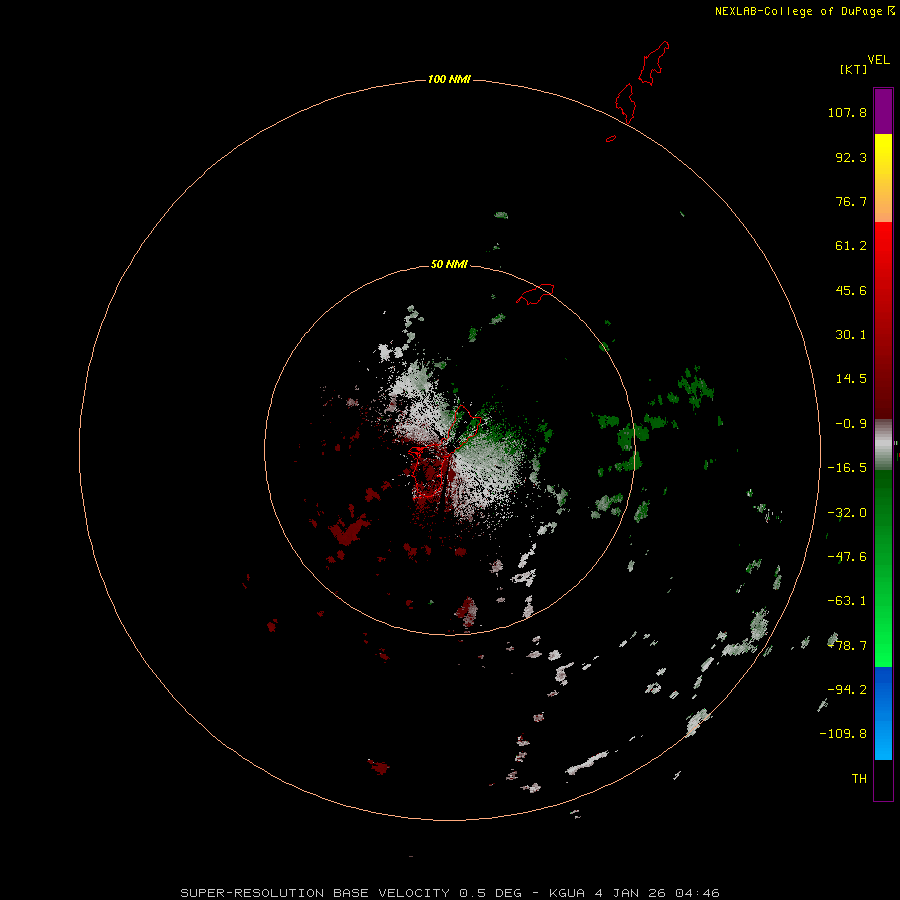Click the Super-Resolution Base Velocity caption
The image size is (900, 900).
pyautogui.click(x=449, y=893)
